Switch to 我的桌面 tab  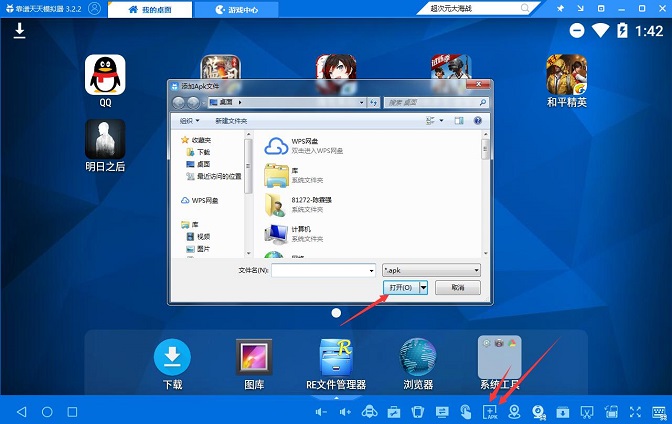pyautogui.click(x=150, y=9)
